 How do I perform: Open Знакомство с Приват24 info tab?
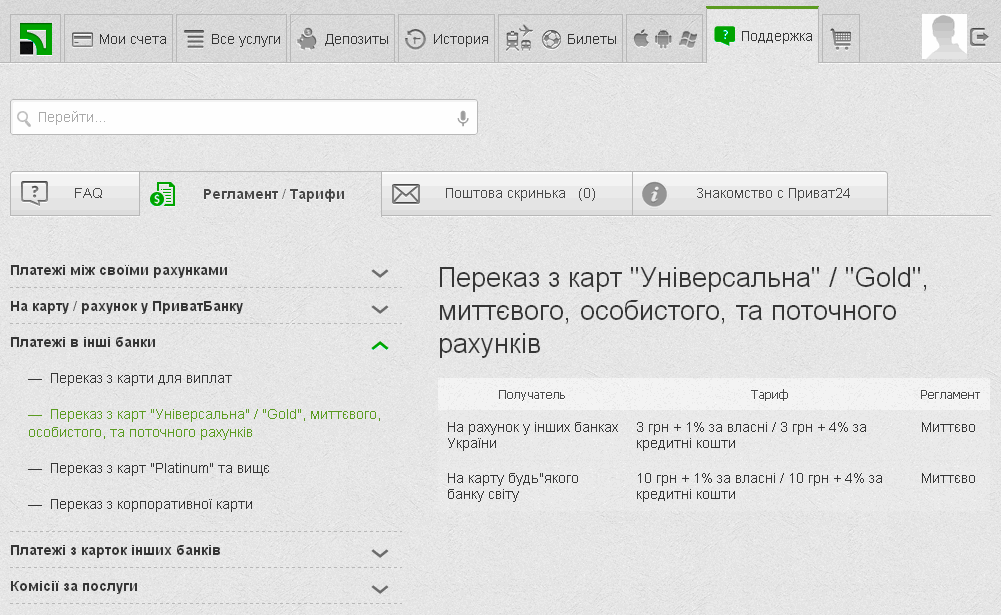click(759, 194)
